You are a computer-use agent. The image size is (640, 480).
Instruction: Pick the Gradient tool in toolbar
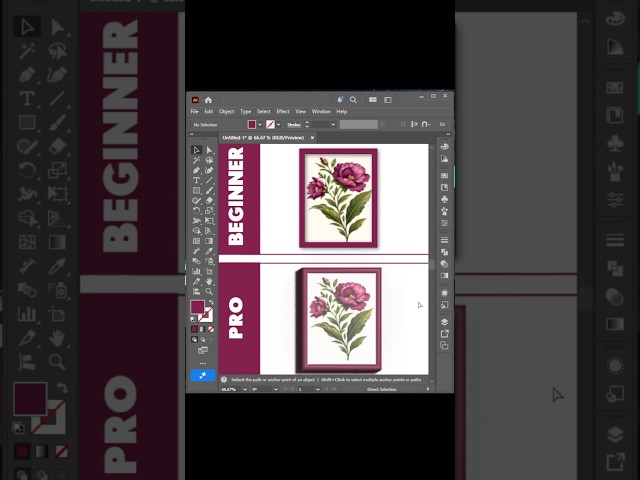(x=209, y=241)
